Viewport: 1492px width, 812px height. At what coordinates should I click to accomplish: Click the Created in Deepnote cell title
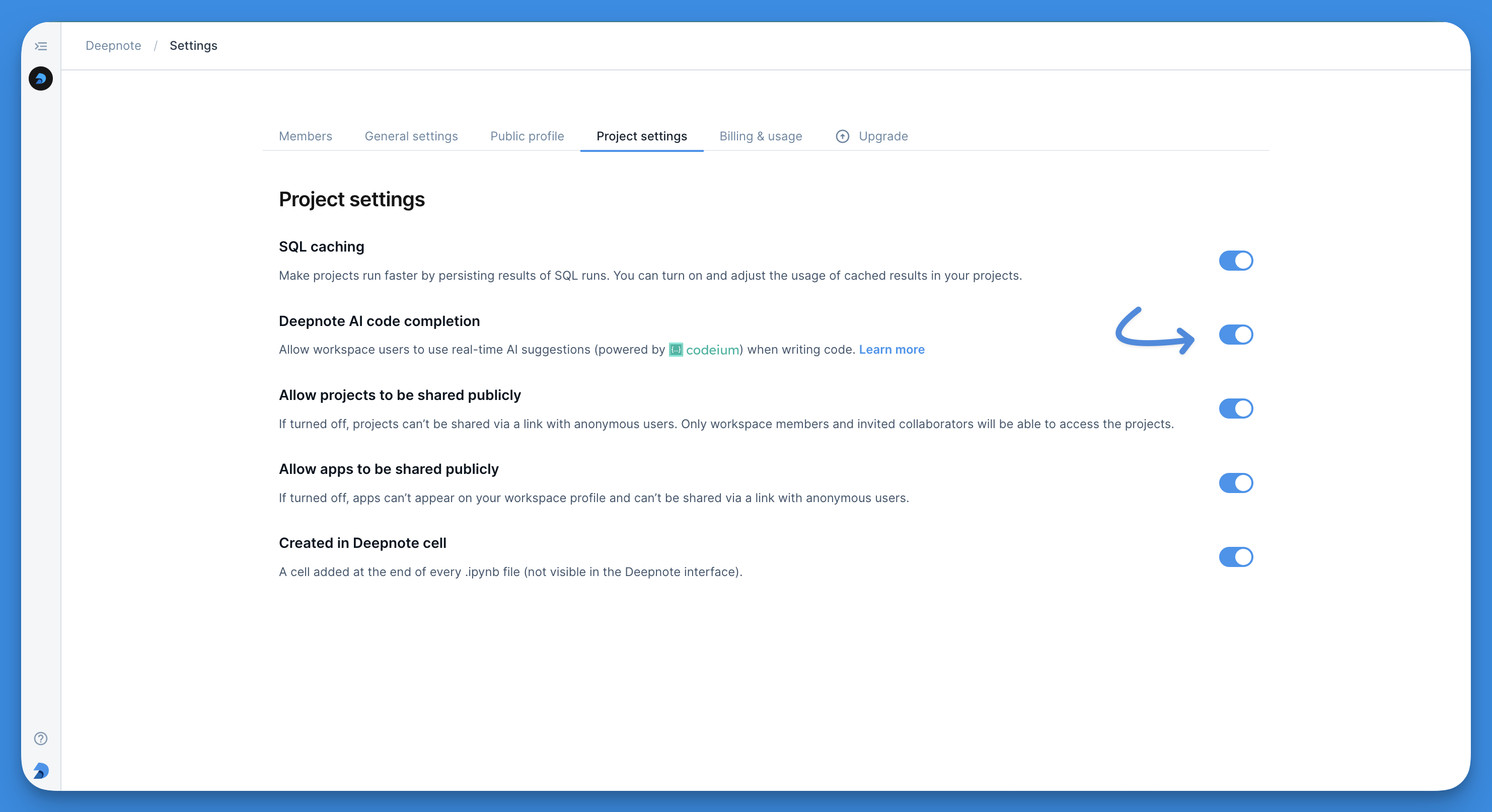coord(362,543)
